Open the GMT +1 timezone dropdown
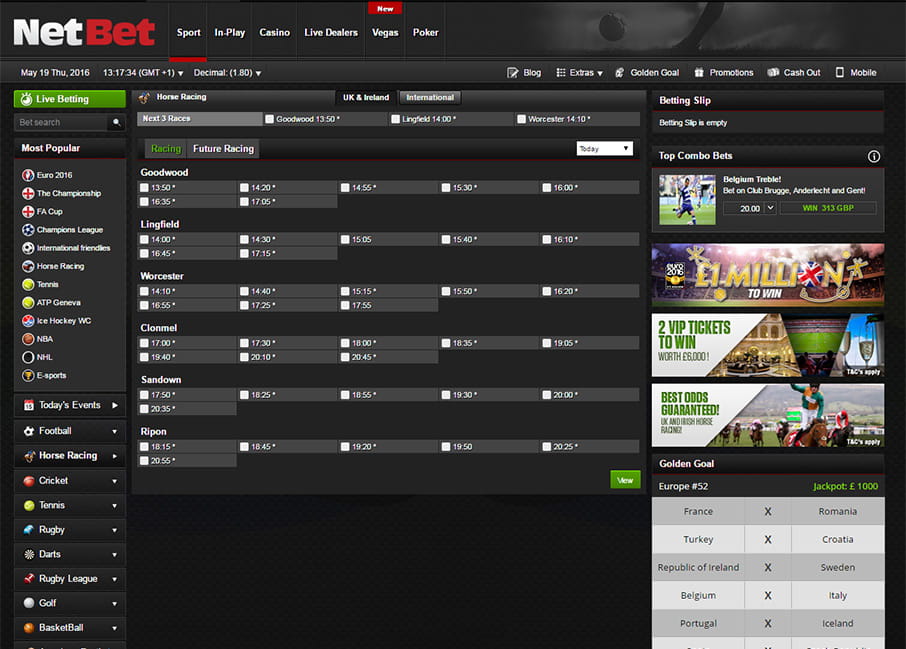906x649 pixels. (x=143, y=73)
